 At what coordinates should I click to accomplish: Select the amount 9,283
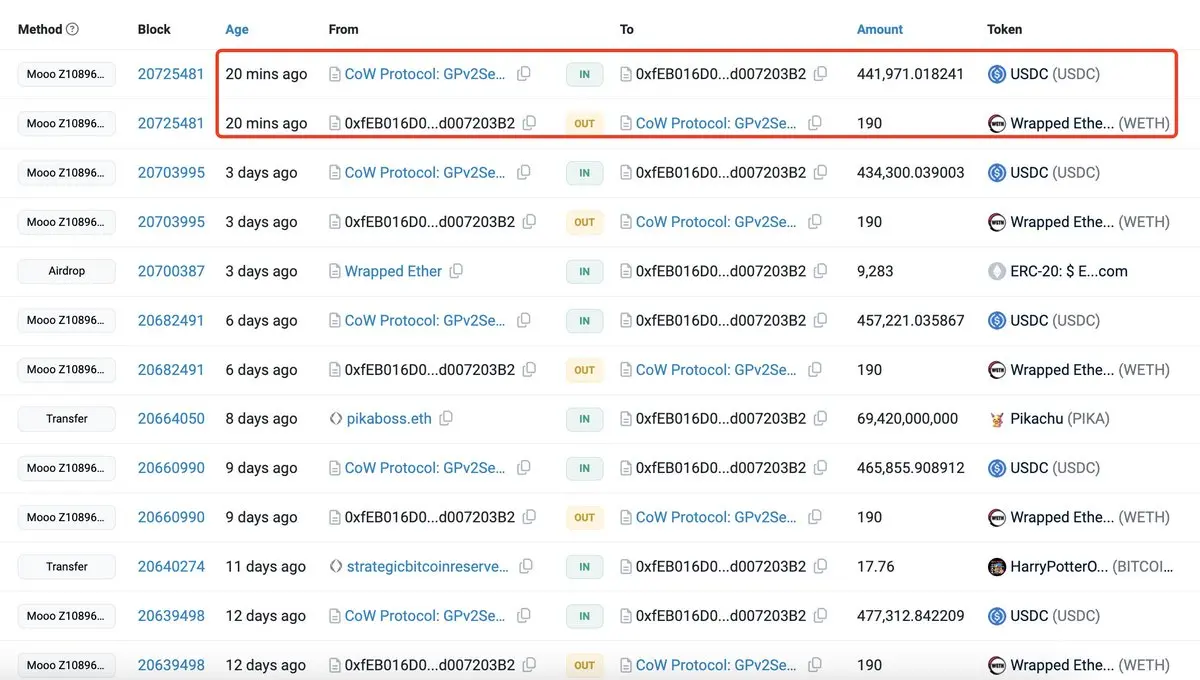[x=875, y=271]
